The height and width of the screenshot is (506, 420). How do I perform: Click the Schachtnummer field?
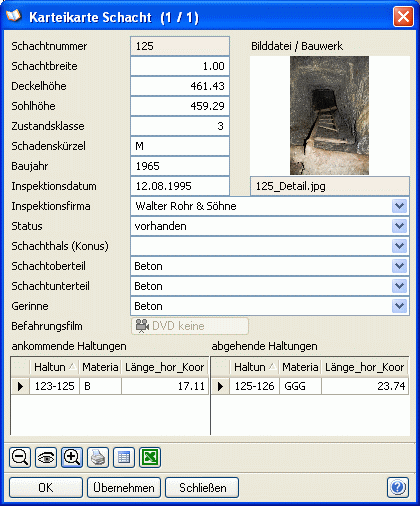[180, 46]
